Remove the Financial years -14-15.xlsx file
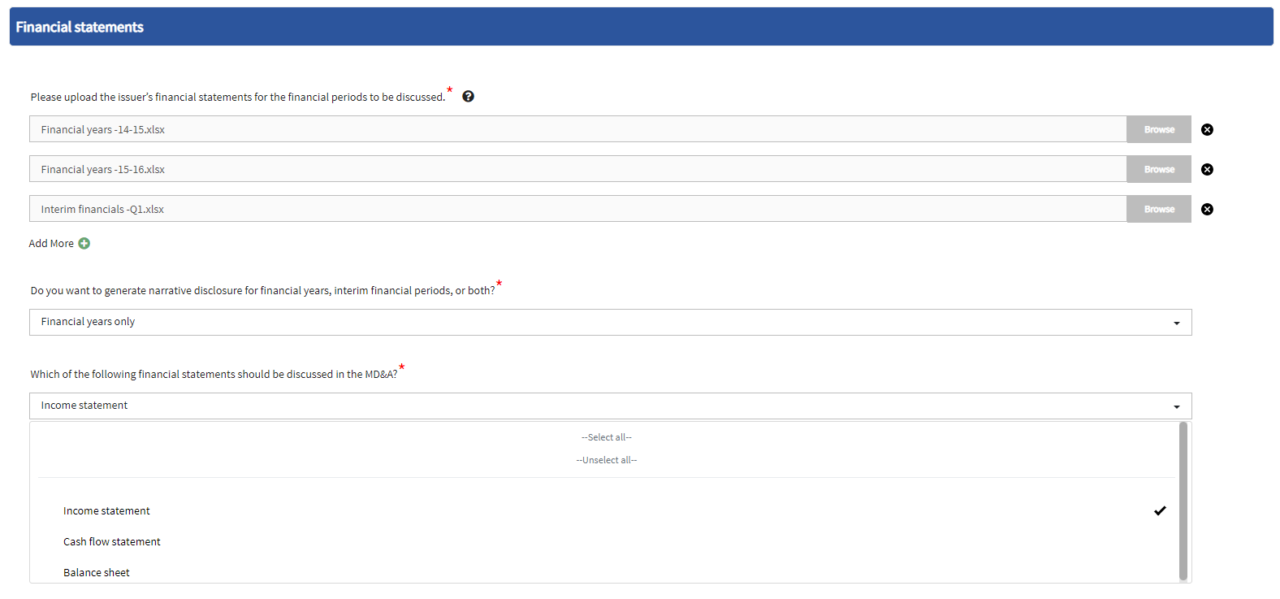The height and width of the screenshot is (599, 1280). (x=1207, y=129)
